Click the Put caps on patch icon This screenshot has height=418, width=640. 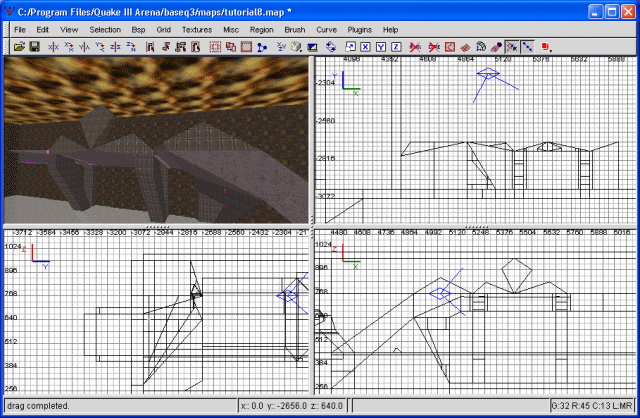tap(496, 47)
